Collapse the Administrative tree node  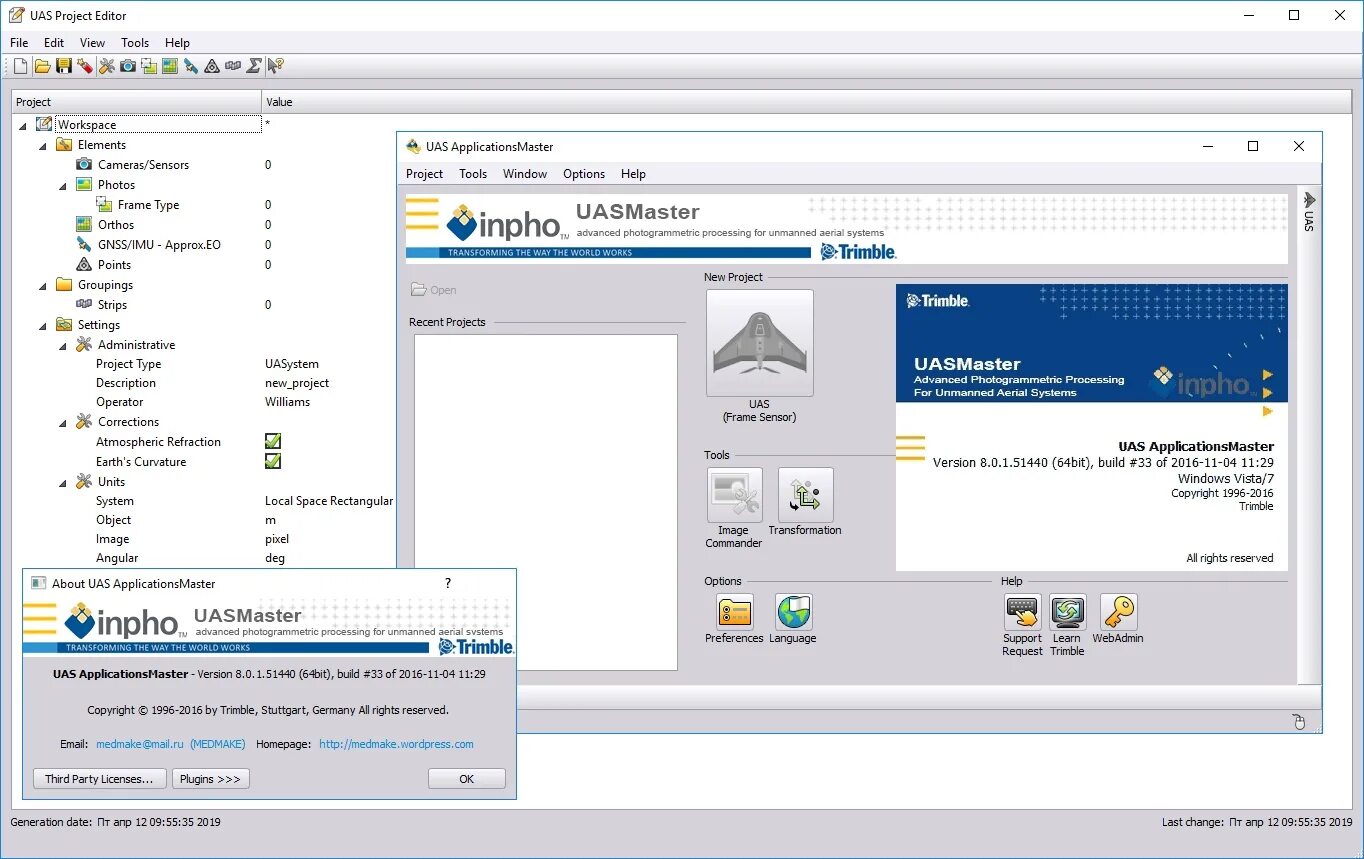[63, 345]
